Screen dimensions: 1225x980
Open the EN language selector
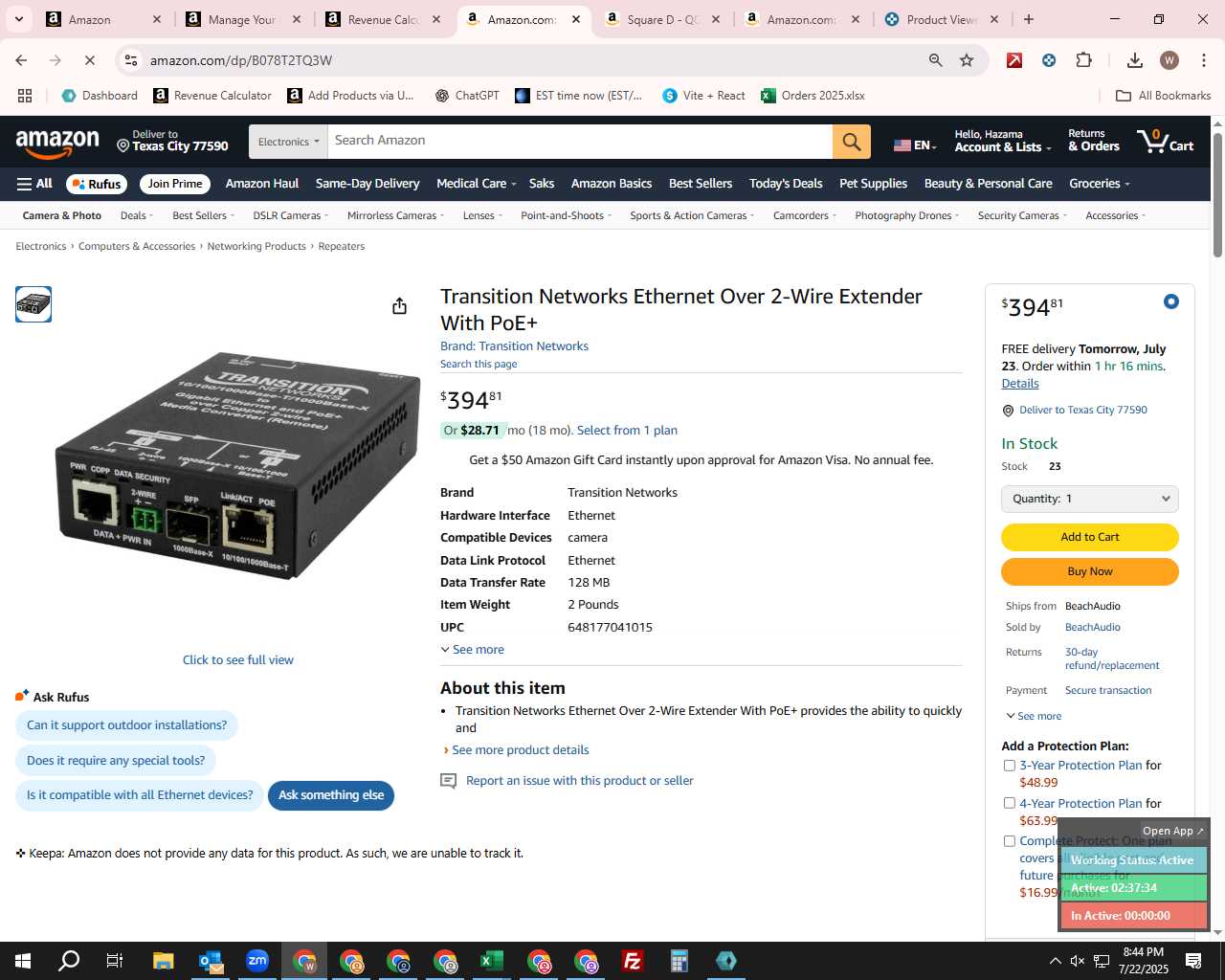click(x=915, y=145)
